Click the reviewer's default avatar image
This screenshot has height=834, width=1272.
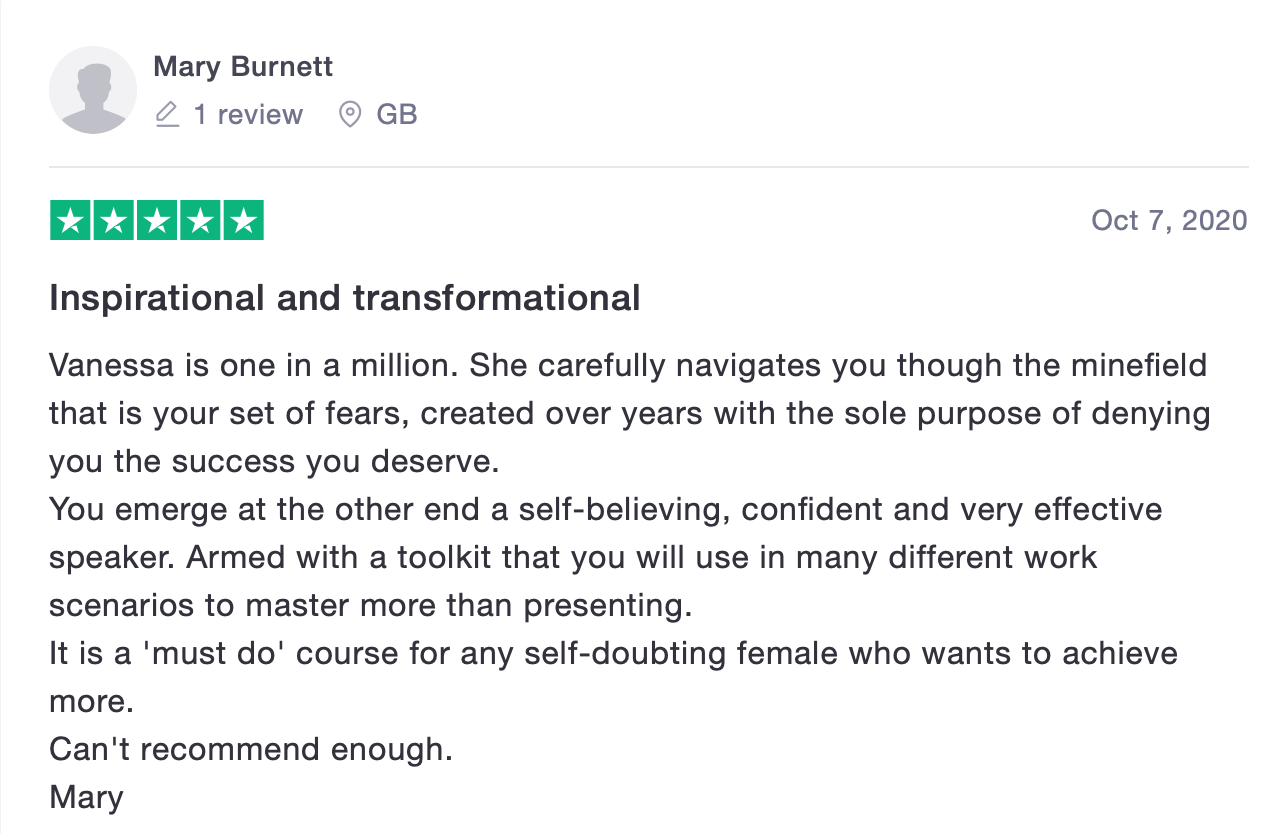[x=93, y=90]
